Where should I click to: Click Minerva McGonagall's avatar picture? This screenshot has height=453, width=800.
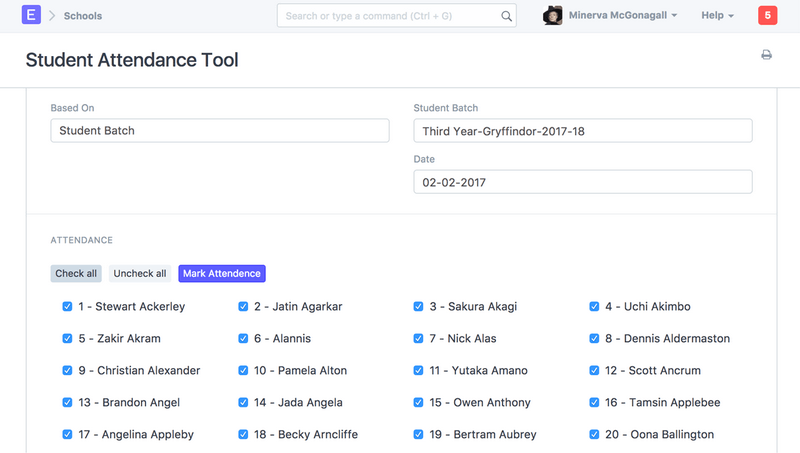(x=552, y=16)
